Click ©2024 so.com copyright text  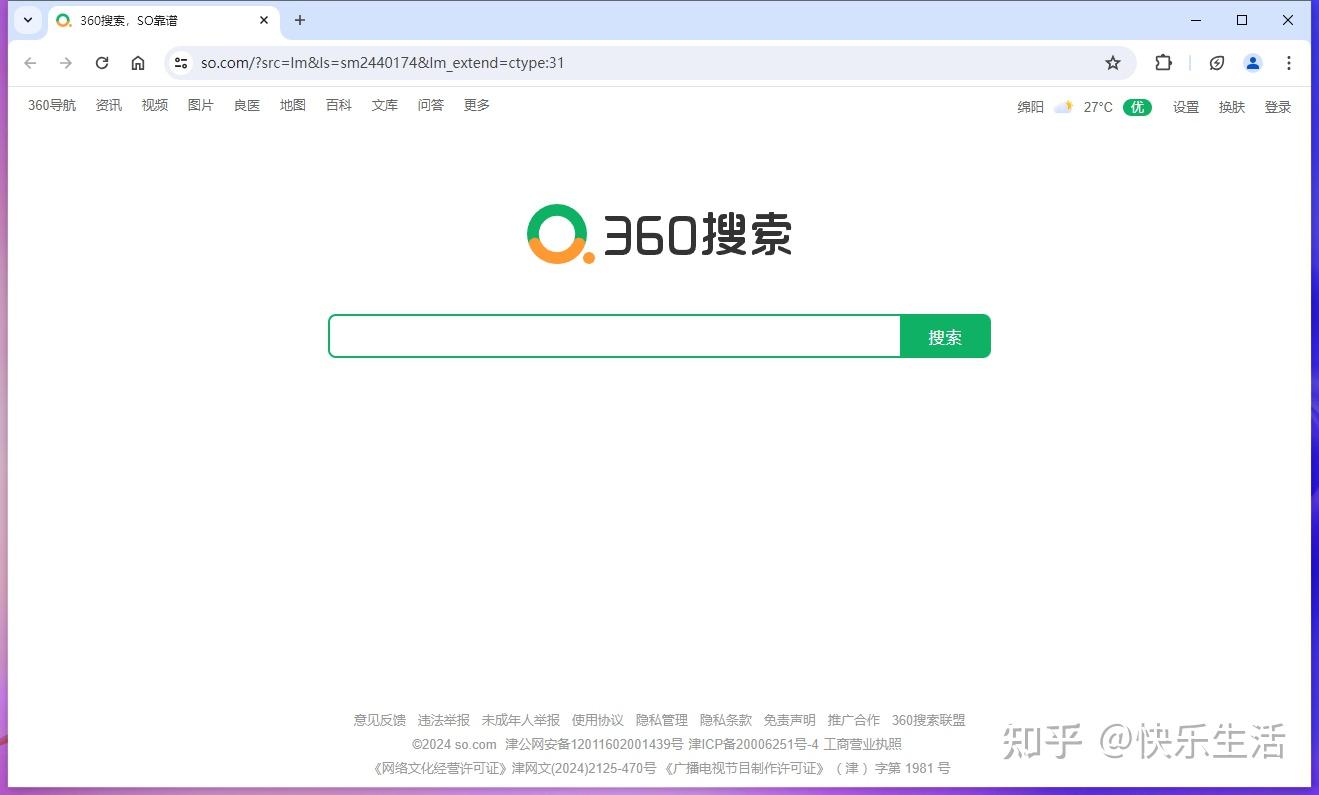click(x=454, y=744)
